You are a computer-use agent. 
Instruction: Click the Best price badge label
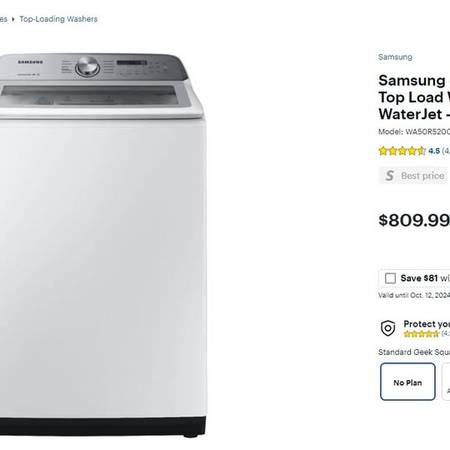coord(423,176)
